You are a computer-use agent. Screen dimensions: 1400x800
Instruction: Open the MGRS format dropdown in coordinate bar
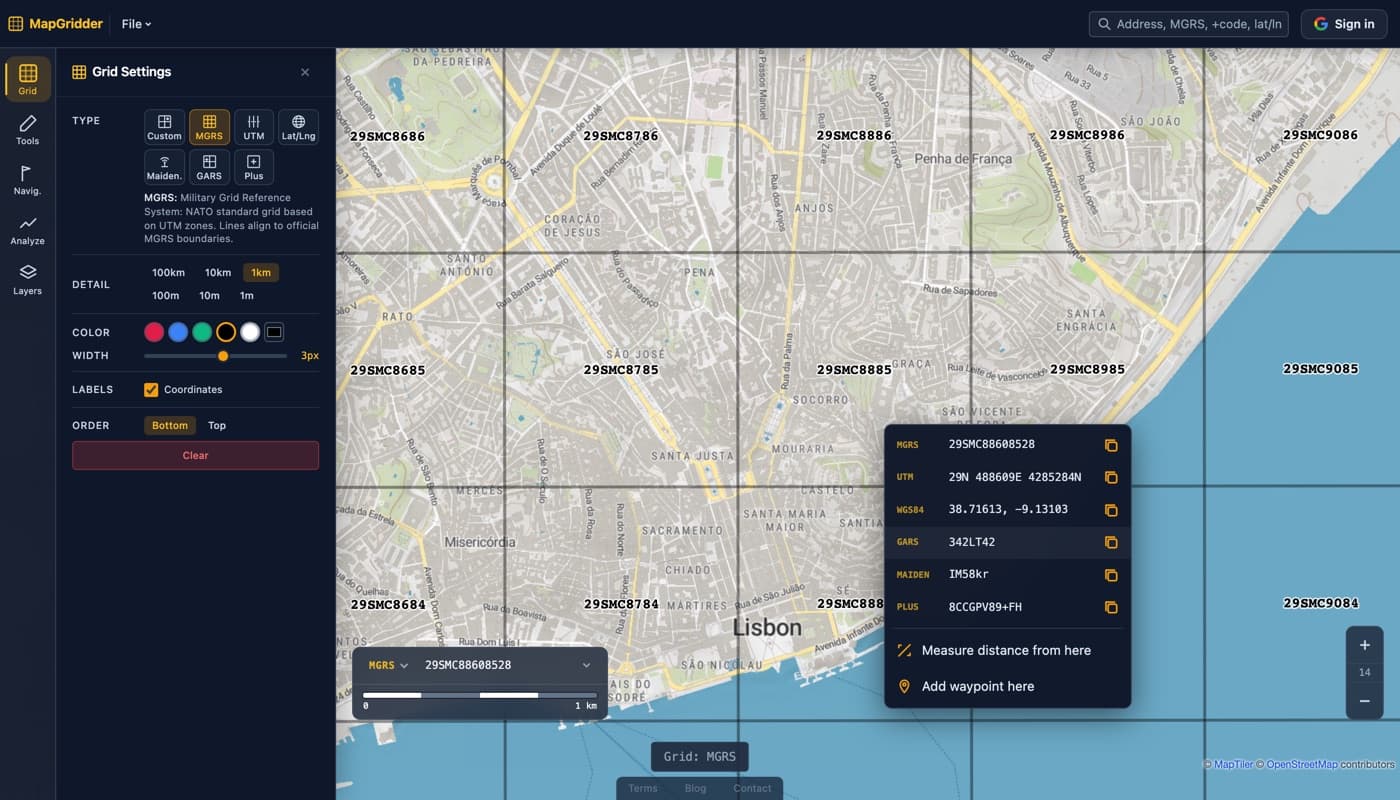tap(388, 665)
